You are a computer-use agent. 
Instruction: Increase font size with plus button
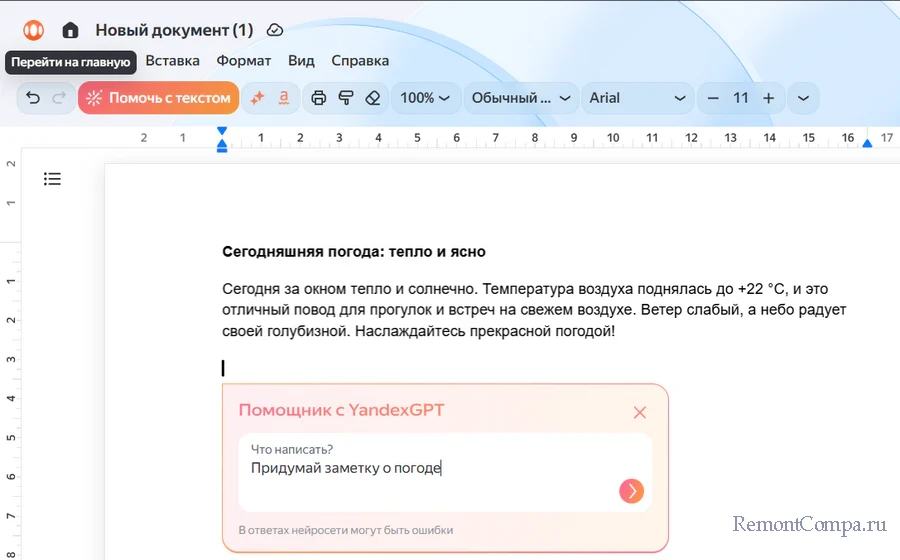(x=768, y=98)
